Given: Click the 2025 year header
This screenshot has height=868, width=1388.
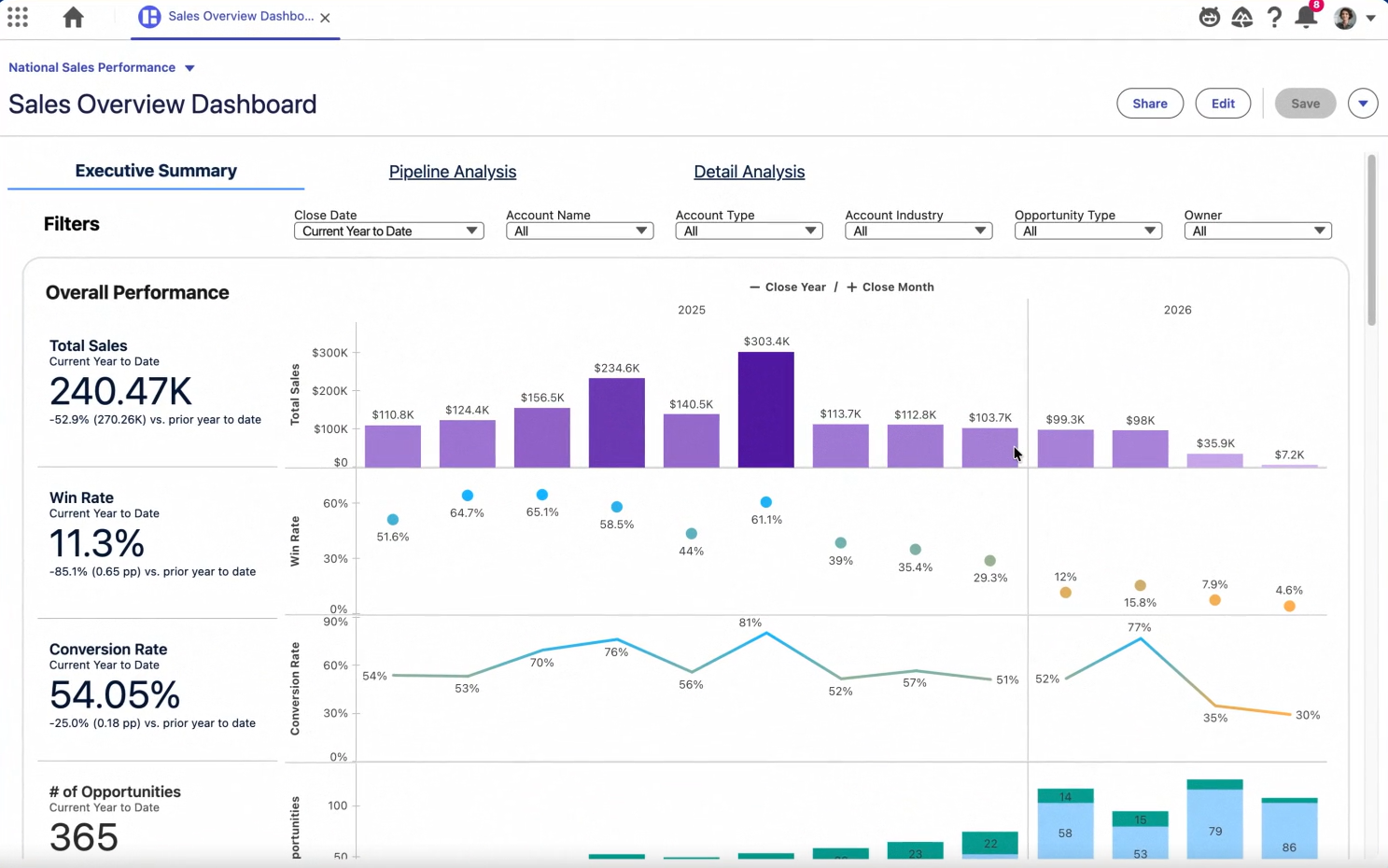Looking at the screenshot, I should [692, 310].
